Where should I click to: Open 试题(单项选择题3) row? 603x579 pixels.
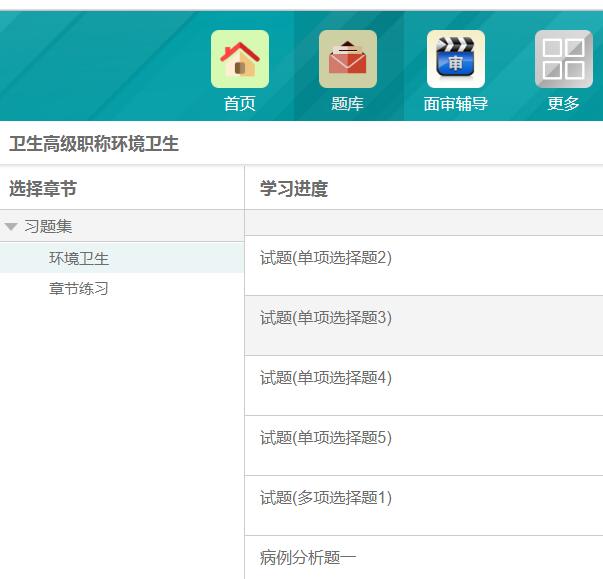pyautogui.click(x=424, y=326)
